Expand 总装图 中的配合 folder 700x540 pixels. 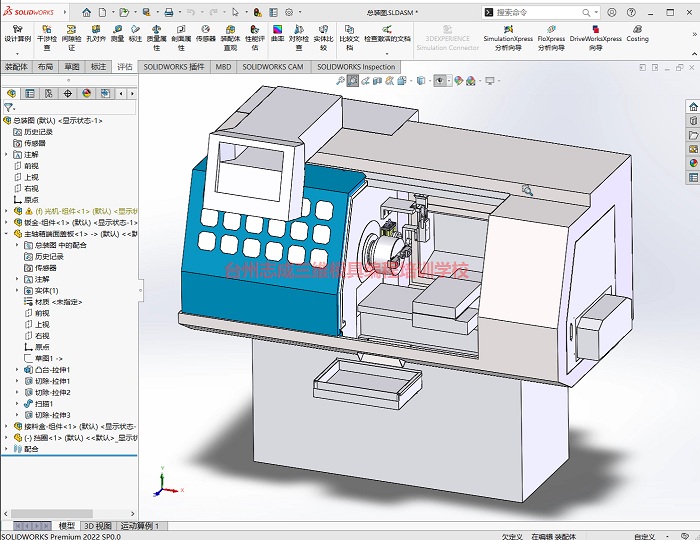pos(17,245)
